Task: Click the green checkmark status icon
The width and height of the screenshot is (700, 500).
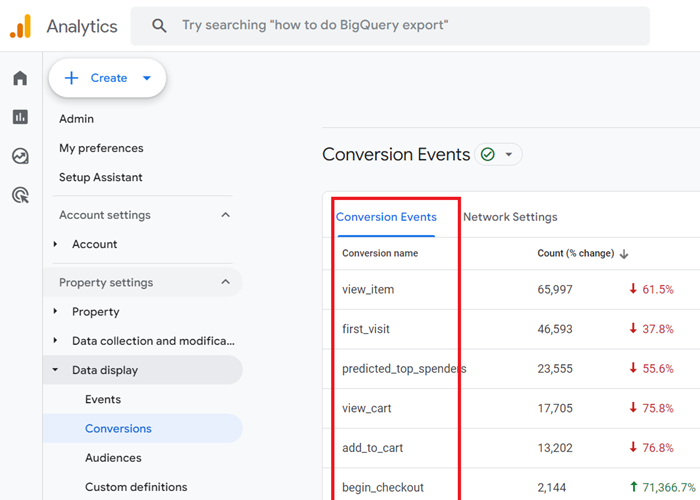Action: [488, 154]
